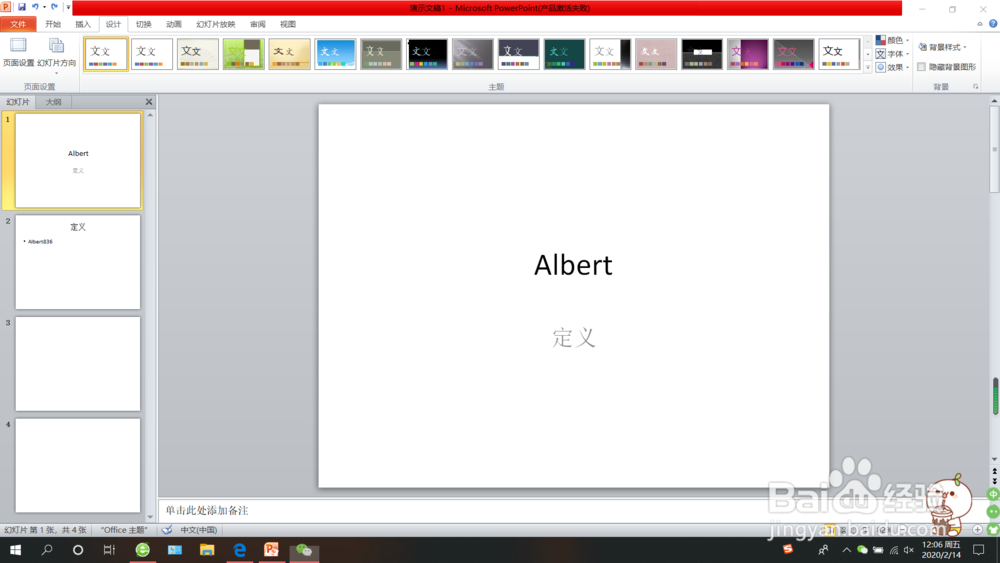The image size is (1000, 563).
Task: Open the 字体 theme fonts dropdown
Action: (x=892, y=54)
